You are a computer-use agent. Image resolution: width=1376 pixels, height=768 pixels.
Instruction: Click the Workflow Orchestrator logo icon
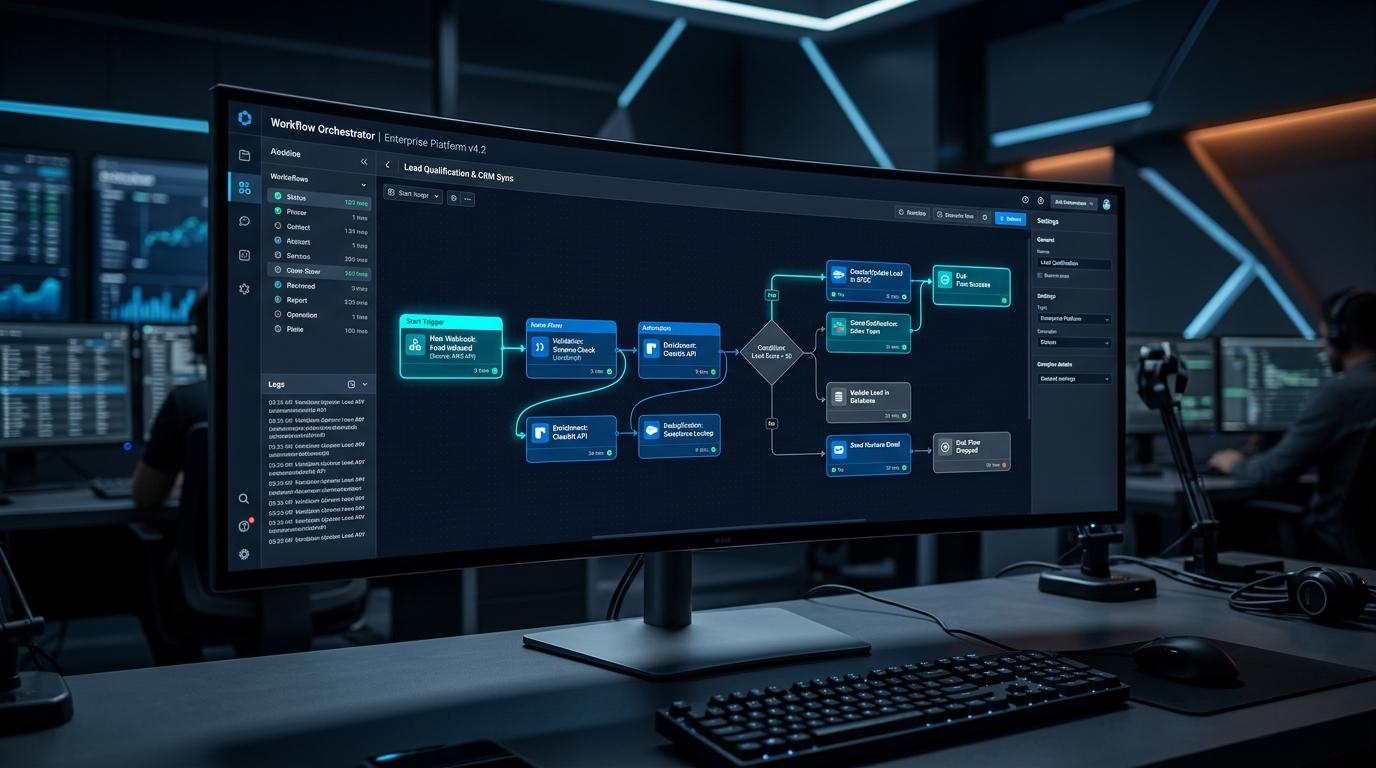[245, 118]
